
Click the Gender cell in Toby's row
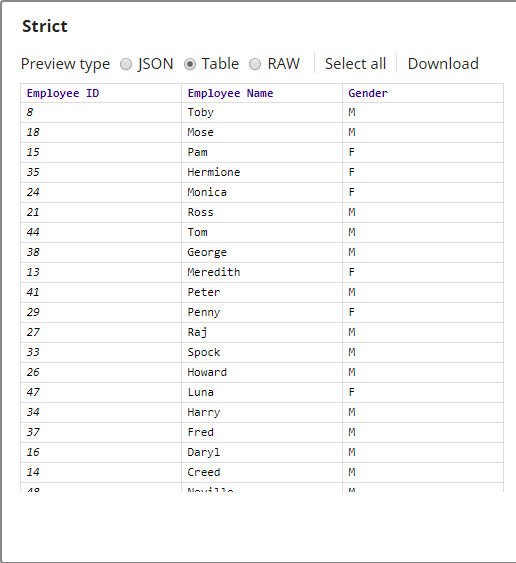point(423,113)
